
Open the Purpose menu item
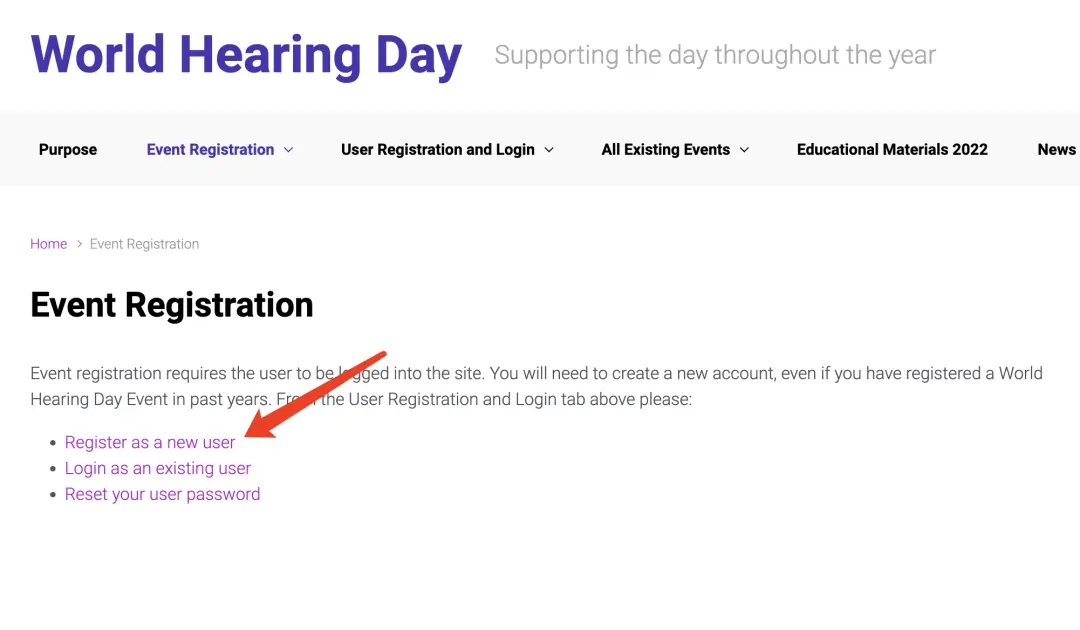pyautogui.click(x=68, y=150)
